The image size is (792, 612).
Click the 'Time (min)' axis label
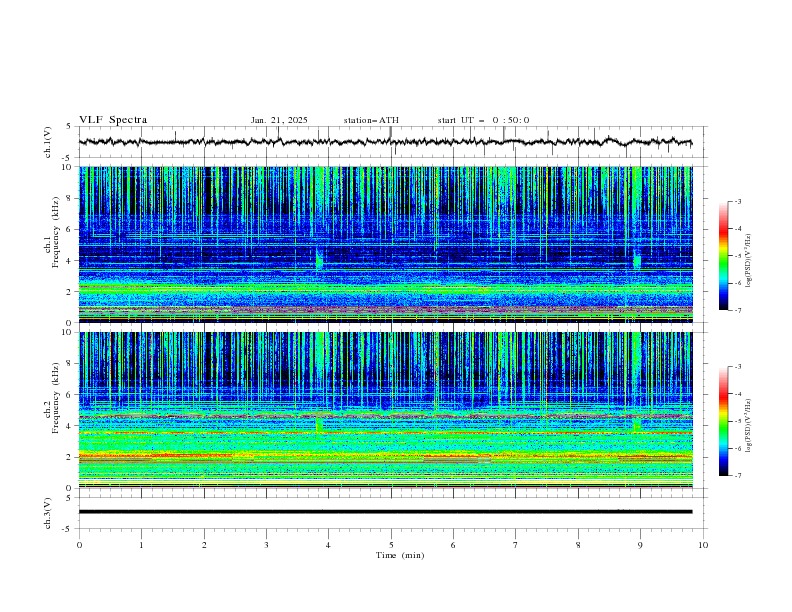[x=400, y=555]
